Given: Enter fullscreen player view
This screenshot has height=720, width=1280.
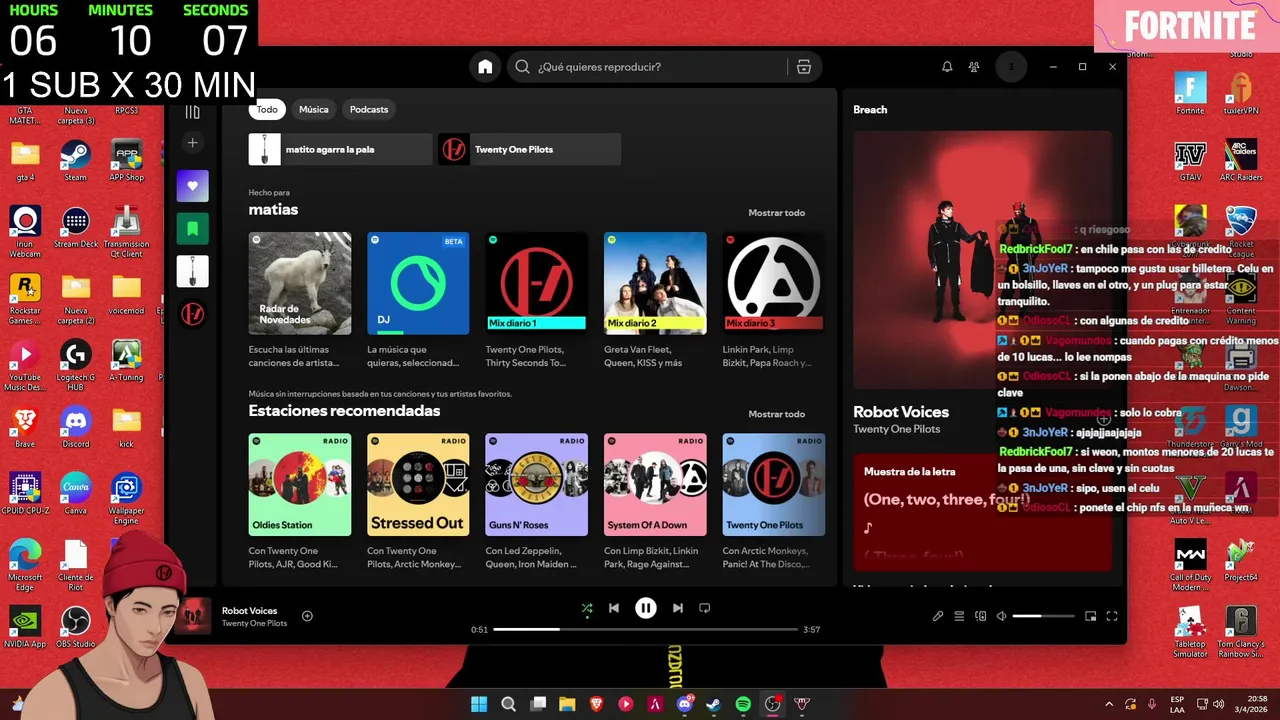Looking at the screenshot, I should click(1111, 616).
